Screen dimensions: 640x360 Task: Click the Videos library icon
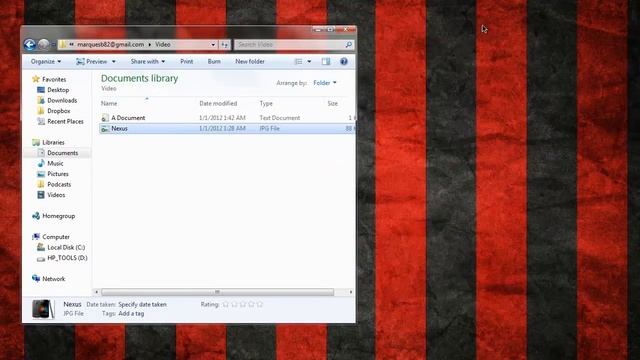click(x=41, y=195)
